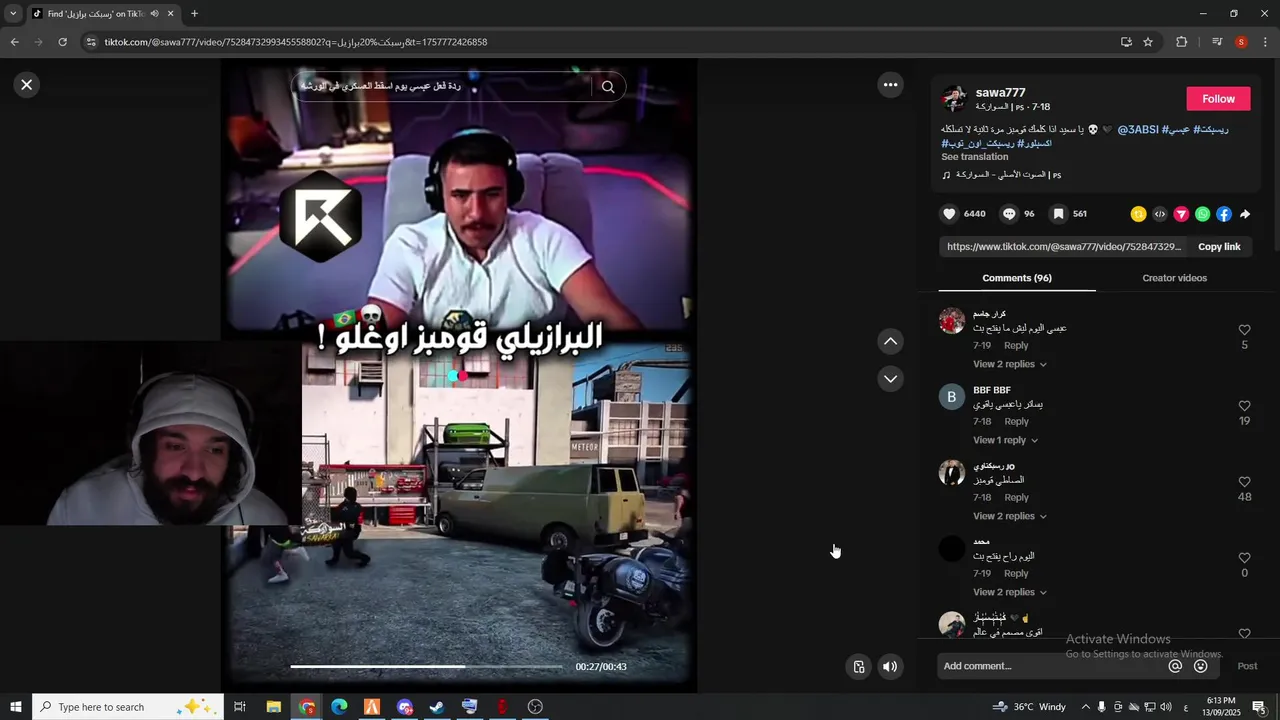1280x720 pixels.
Task: Like محمد's comment with 0 likes
Action: coord(1244,558)
